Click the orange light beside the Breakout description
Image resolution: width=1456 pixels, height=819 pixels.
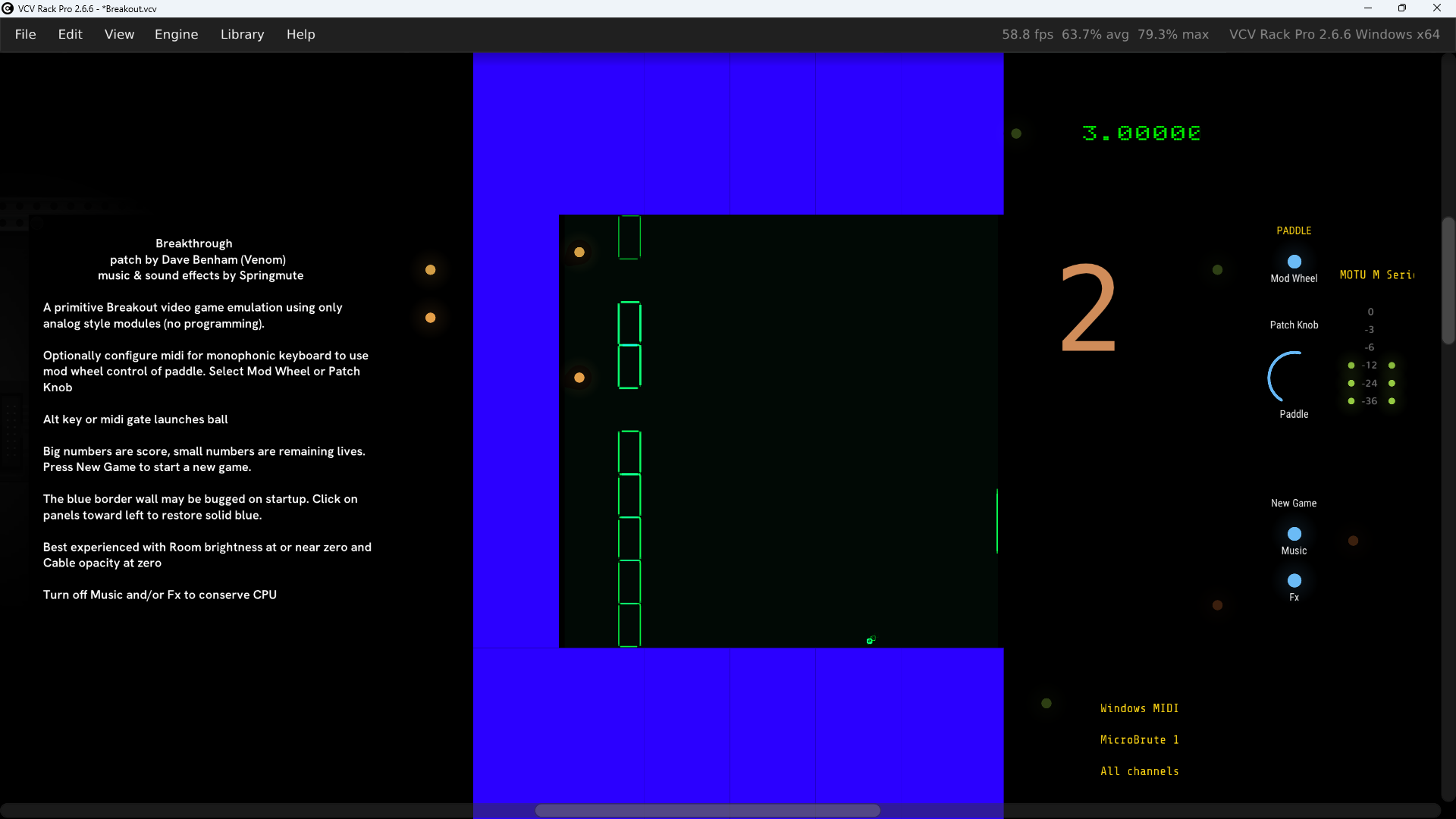(x=430, y=318)
